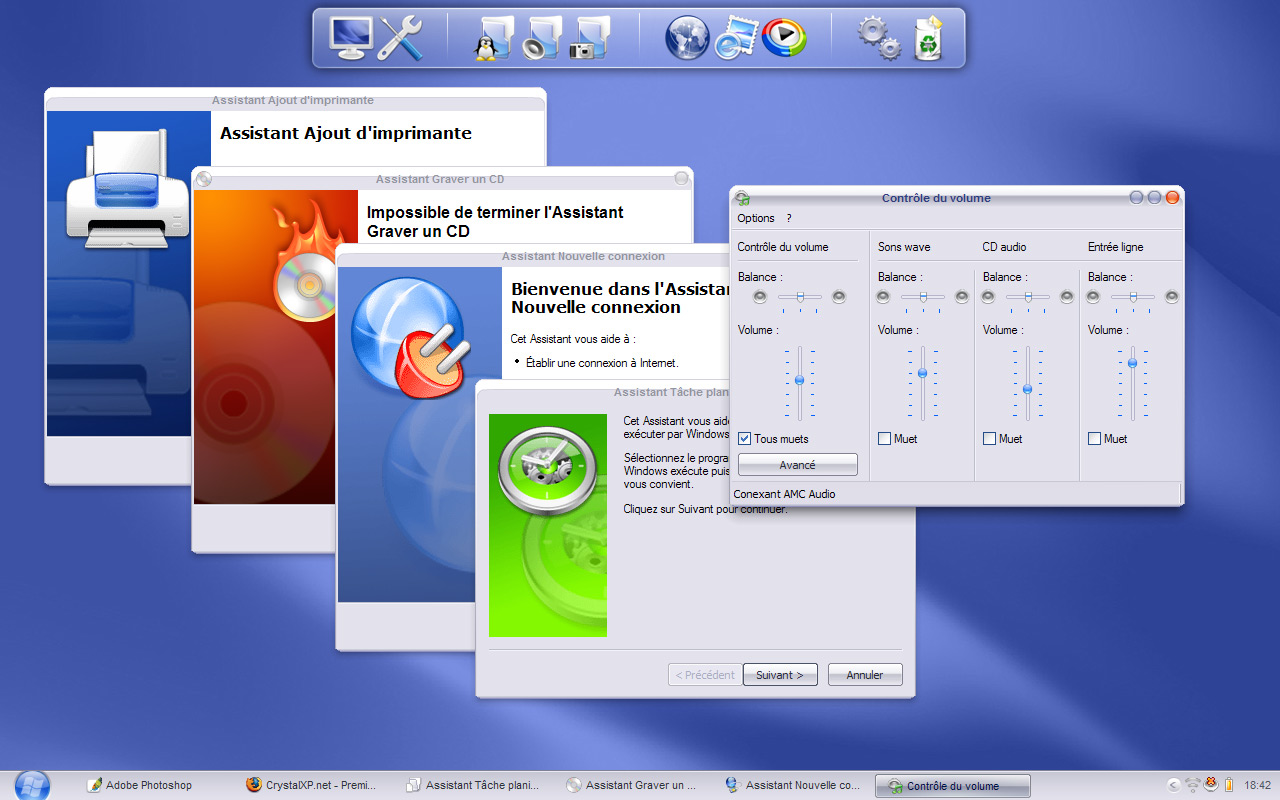Click the Avancé button
1280x800 pixels.
[x=798, y=465]
